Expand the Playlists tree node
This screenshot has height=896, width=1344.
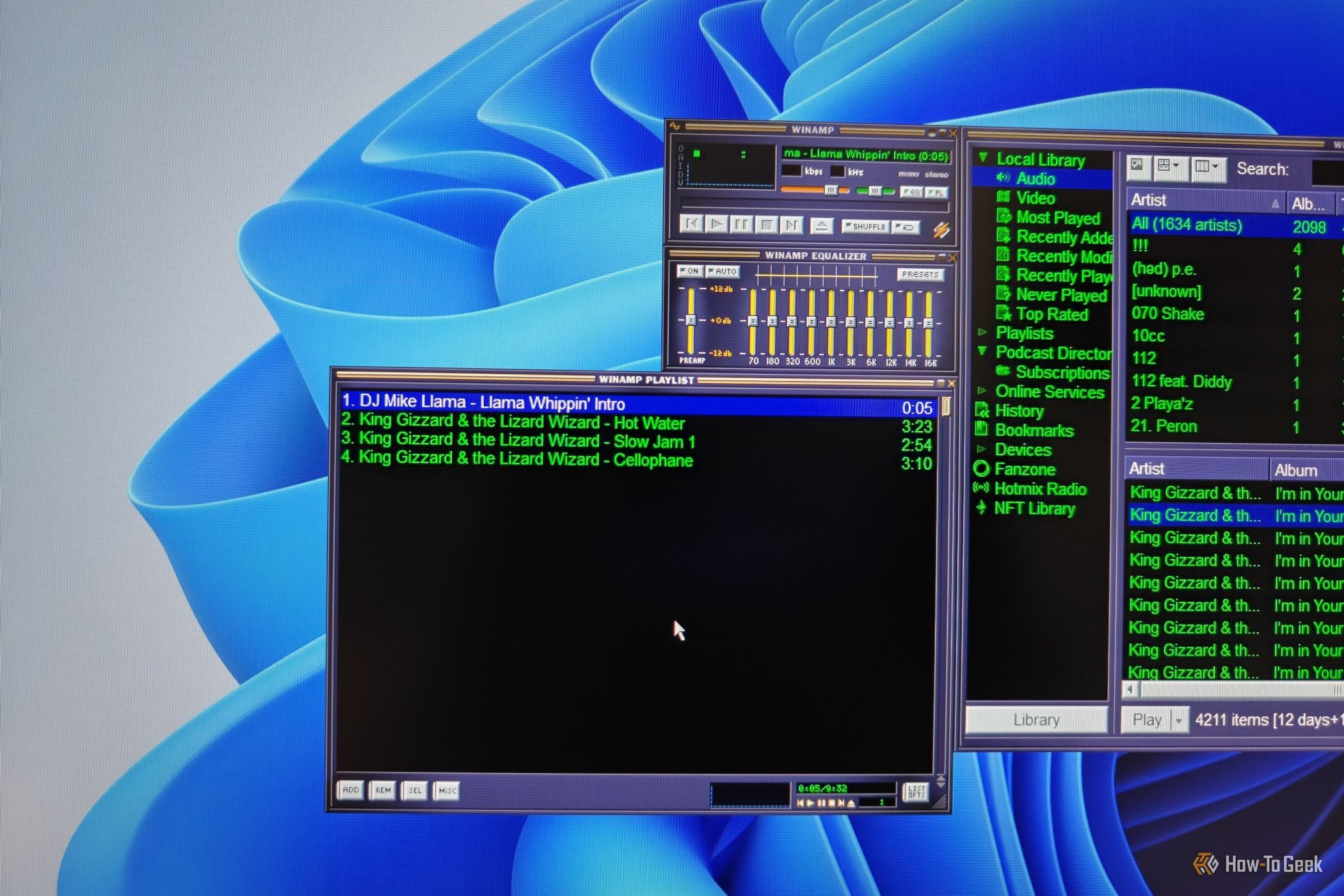click(x=982, y=332)
